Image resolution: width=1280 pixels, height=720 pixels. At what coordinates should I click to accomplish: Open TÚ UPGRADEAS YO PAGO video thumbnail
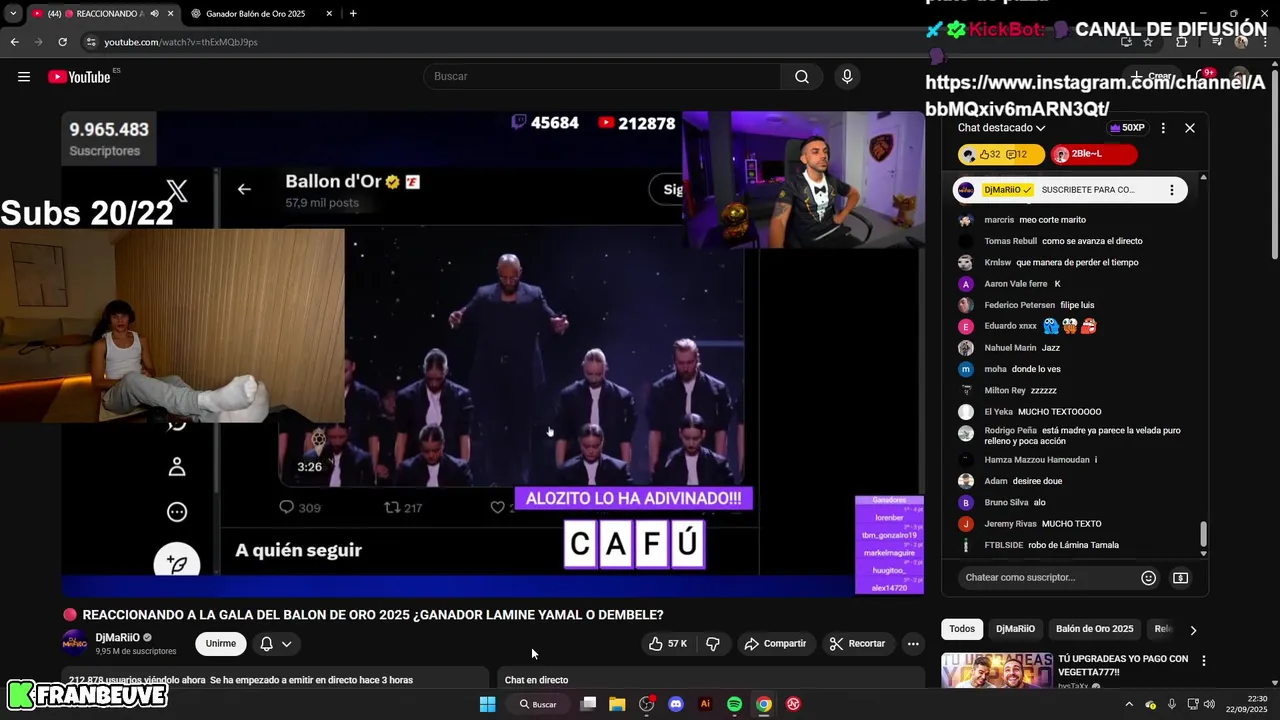pyautogui.click(x=997, y=670)
